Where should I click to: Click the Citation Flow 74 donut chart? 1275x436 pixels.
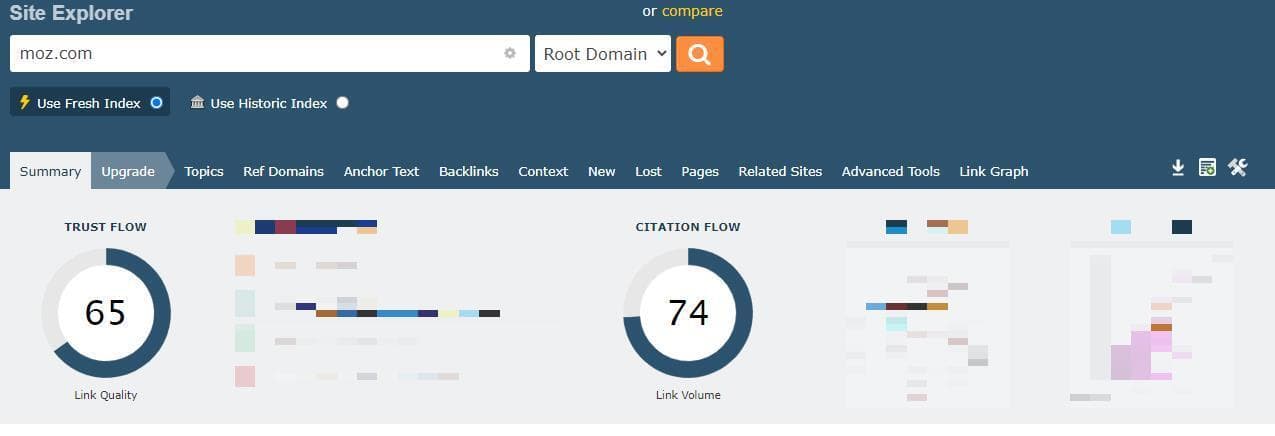tap(688, 313)
